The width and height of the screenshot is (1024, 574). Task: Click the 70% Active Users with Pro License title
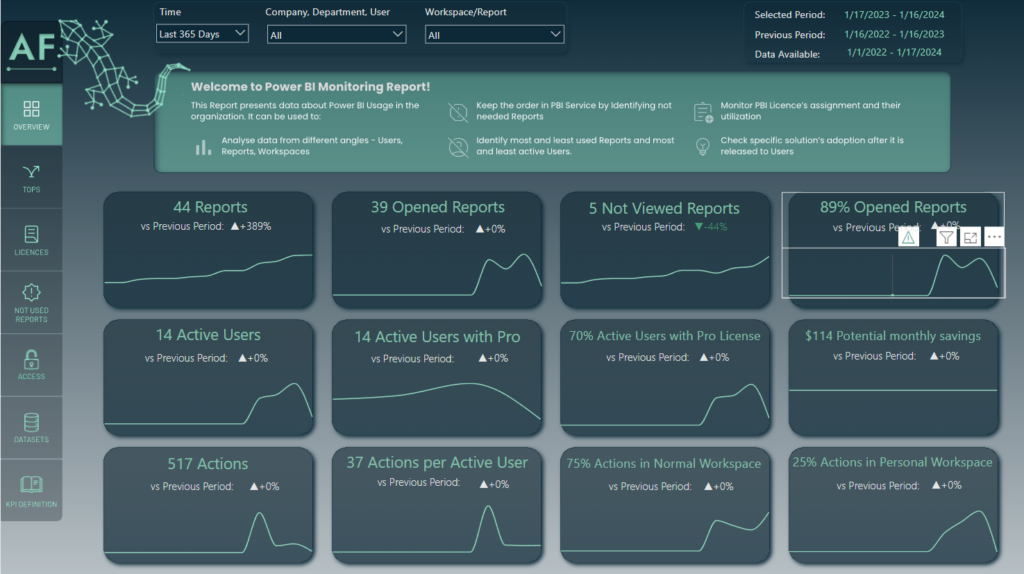tap(665, 336)
